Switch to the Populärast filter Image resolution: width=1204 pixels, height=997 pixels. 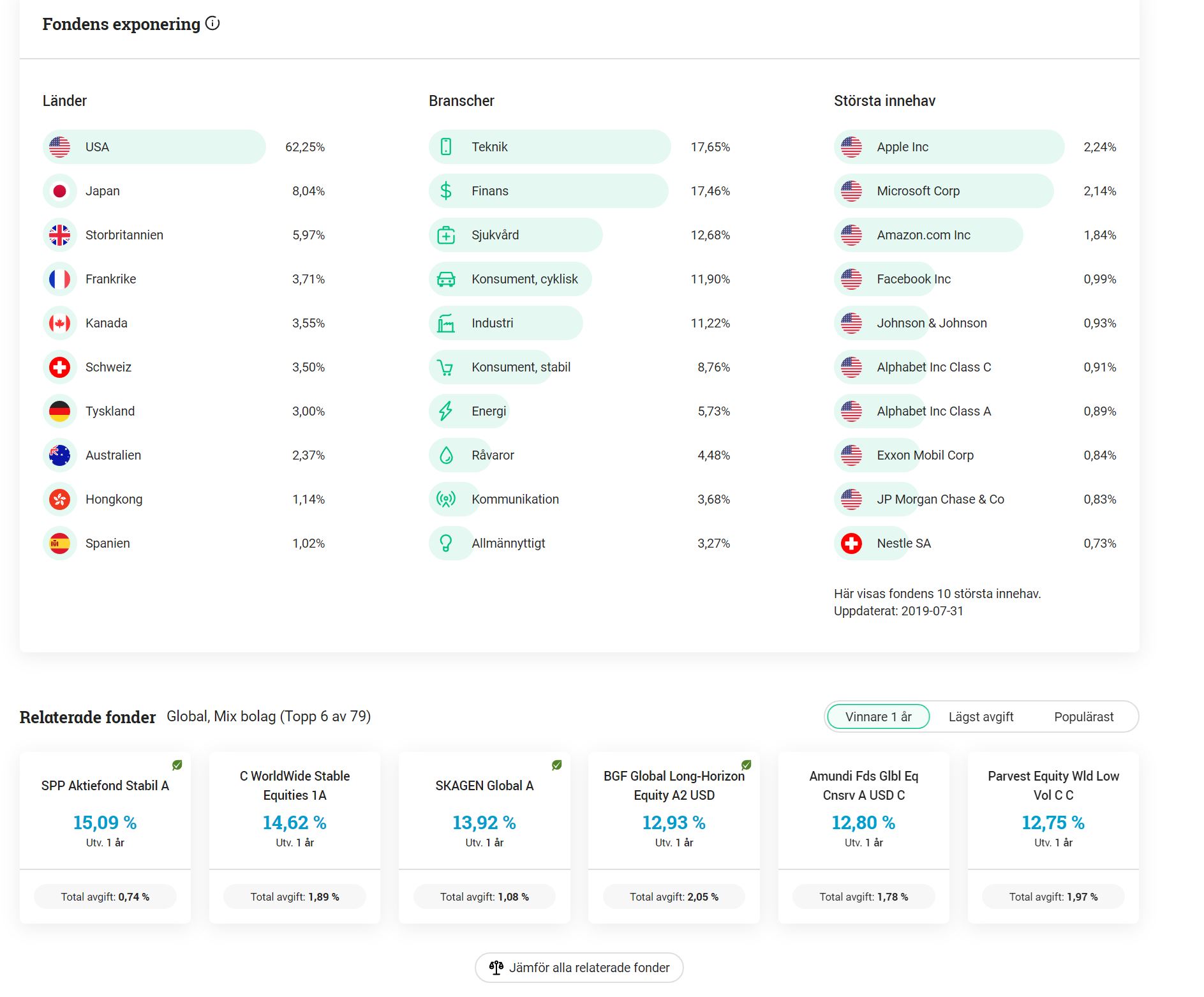pos(1083,717)
